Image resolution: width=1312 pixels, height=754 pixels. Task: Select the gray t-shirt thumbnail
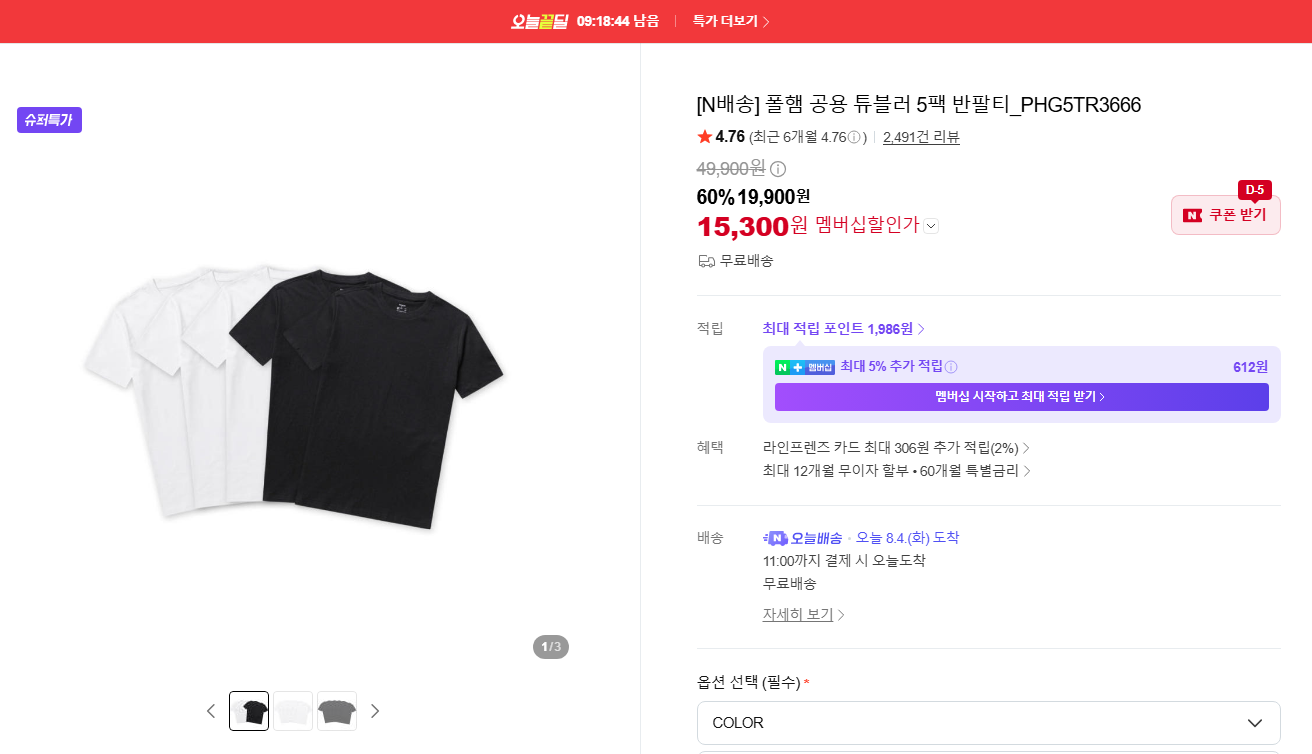tap(337, 711)
